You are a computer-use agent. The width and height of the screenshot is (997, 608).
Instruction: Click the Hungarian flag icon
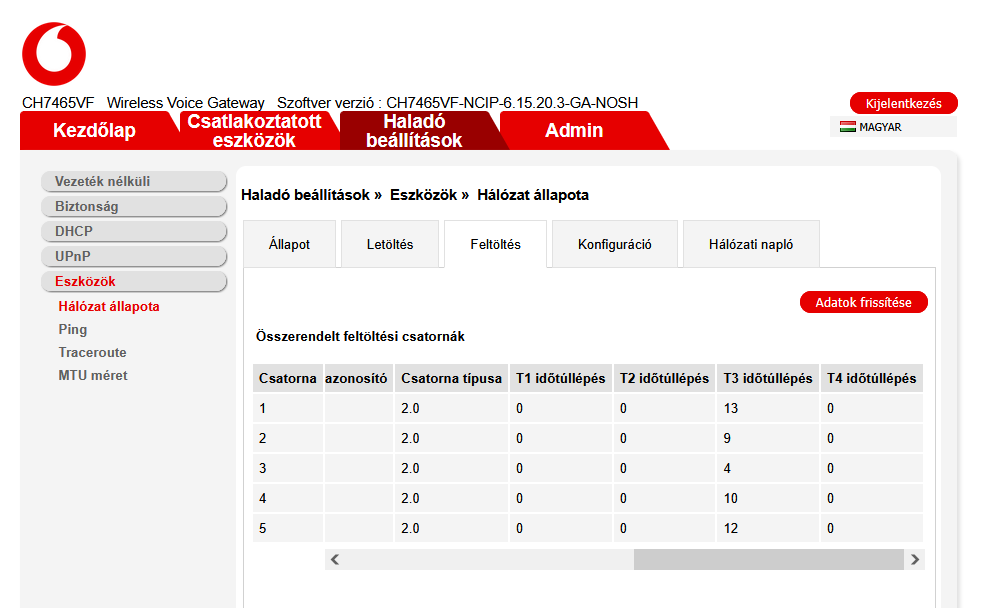[848, 127]
